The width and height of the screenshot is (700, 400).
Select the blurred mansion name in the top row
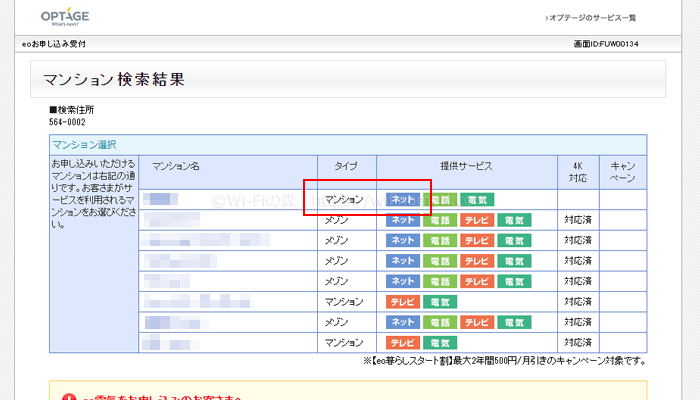coord(161,199)
